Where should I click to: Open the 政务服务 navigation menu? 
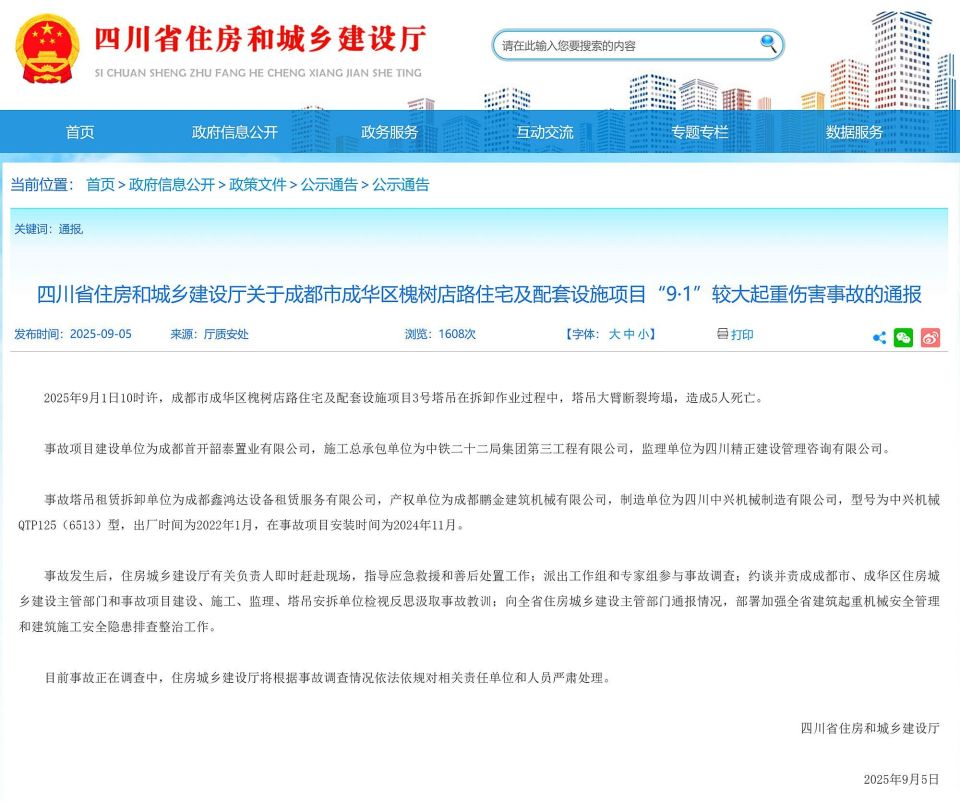[x=389, y=131]
